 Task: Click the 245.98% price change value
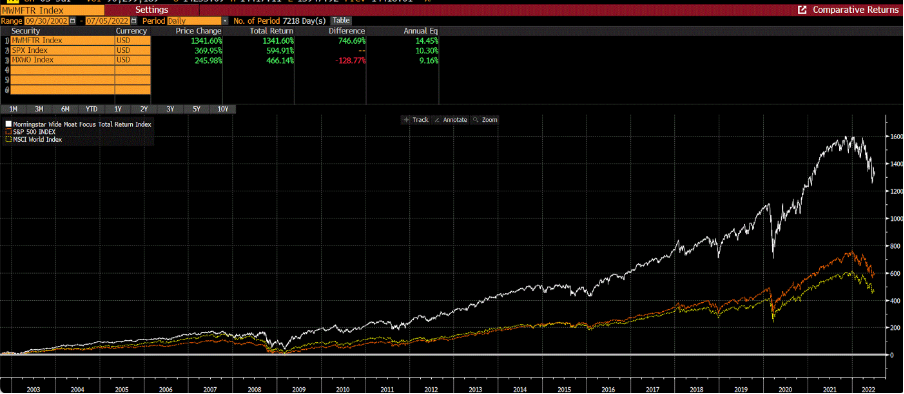209,61
